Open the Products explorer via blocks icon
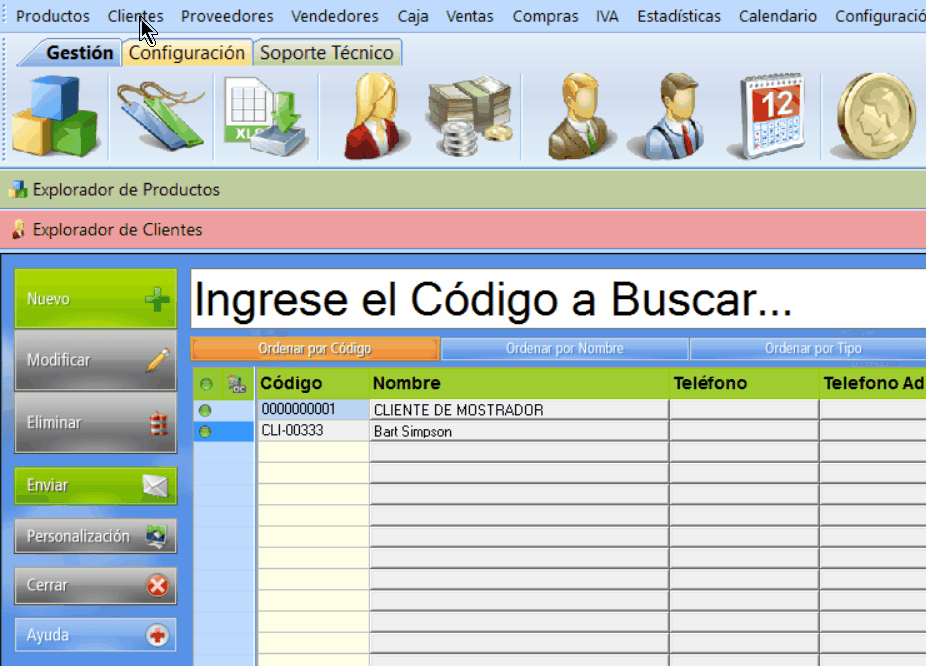The width and height of the screenshot is (926, 666). click(x=55, y=113)
